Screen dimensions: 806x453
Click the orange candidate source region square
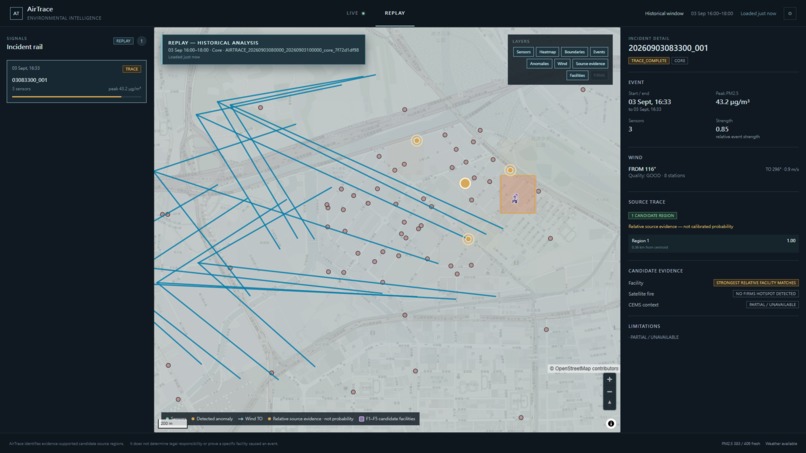[x=518, y=194]
